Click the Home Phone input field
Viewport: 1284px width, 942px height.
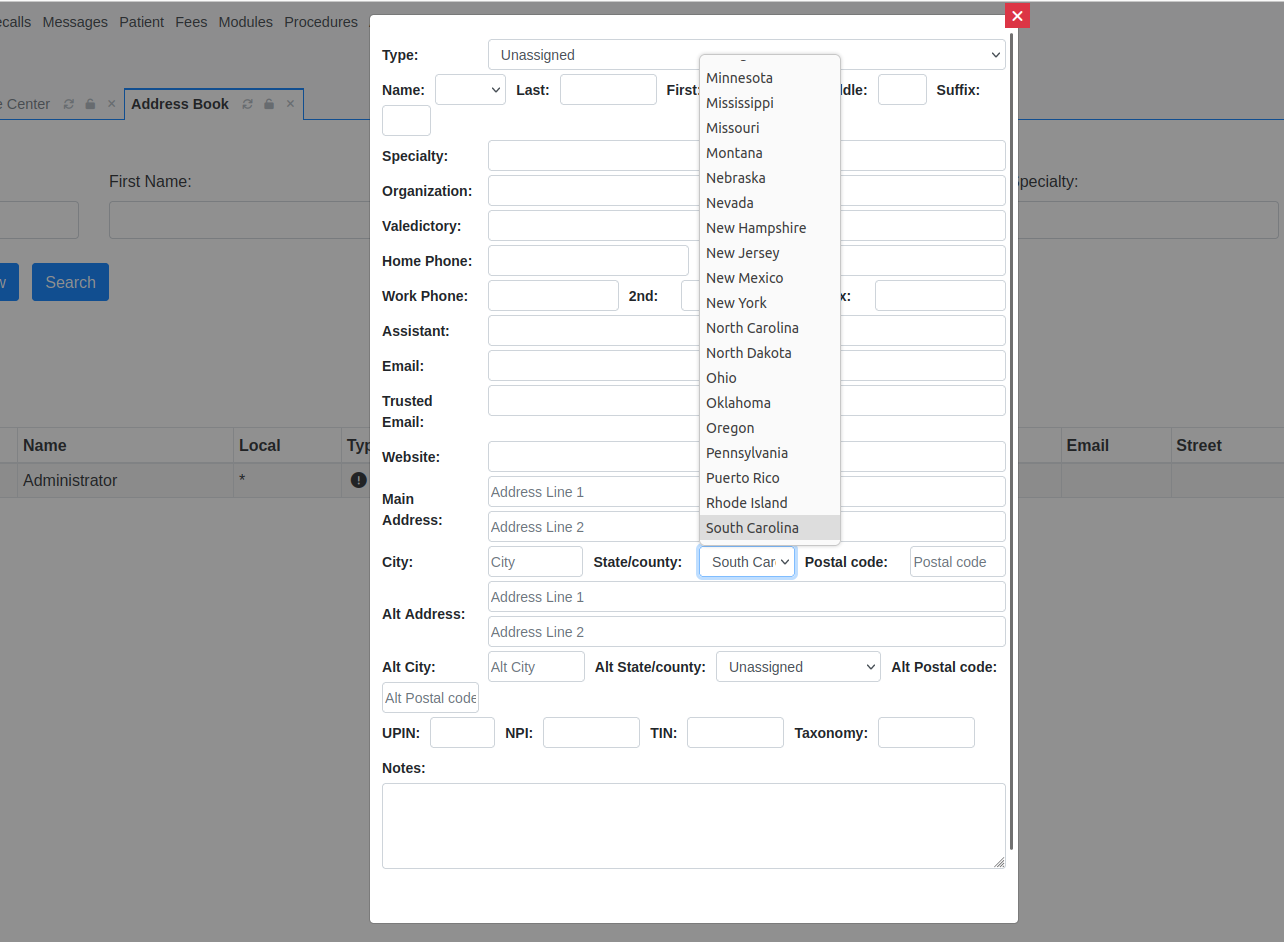pos(588,260)
